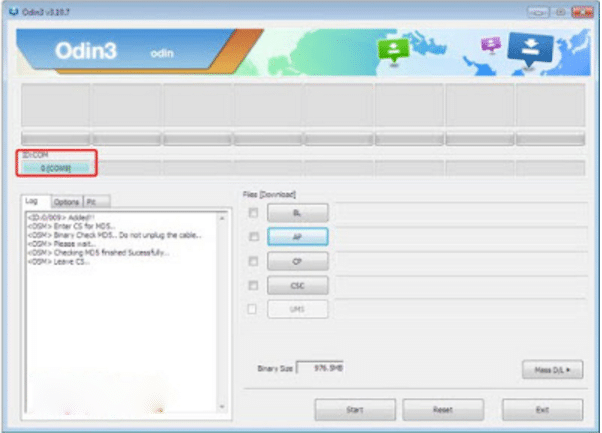Screen dimensions: 602x433
Task: Click the CSC file path field
Action: [x=461, y=286]
